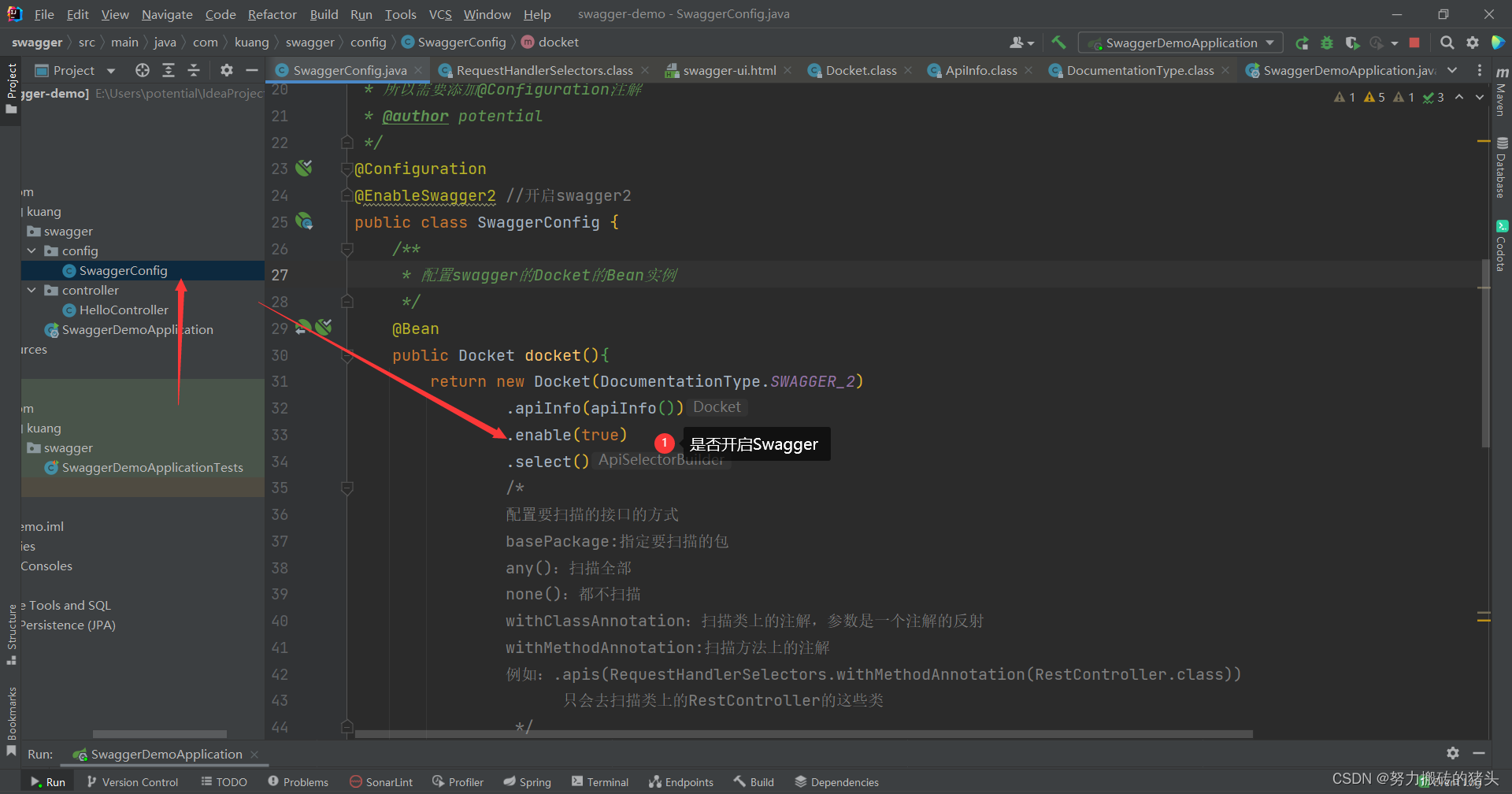Click the inspection warnings count widget
The image size is (1512, 794).
(x=1388, y=97)
